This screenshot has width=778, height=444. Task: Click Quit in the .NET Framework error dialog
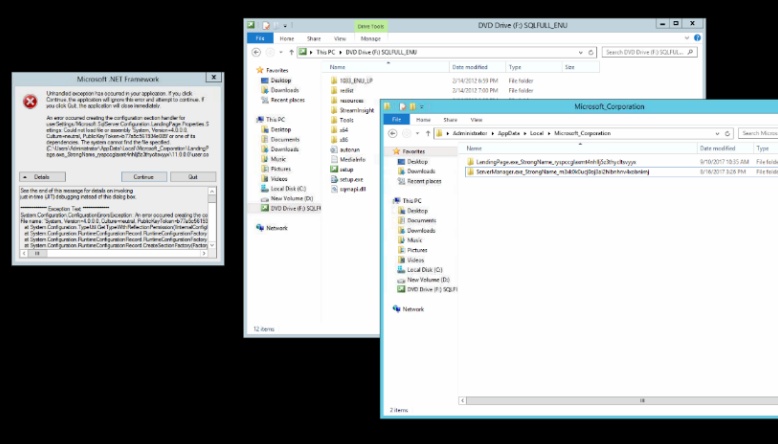(193, 177)
